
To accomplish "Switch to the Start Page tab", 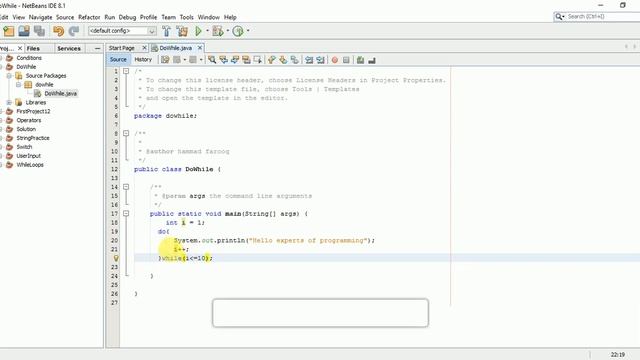I will pyautogui.click(x=122, y=48).
